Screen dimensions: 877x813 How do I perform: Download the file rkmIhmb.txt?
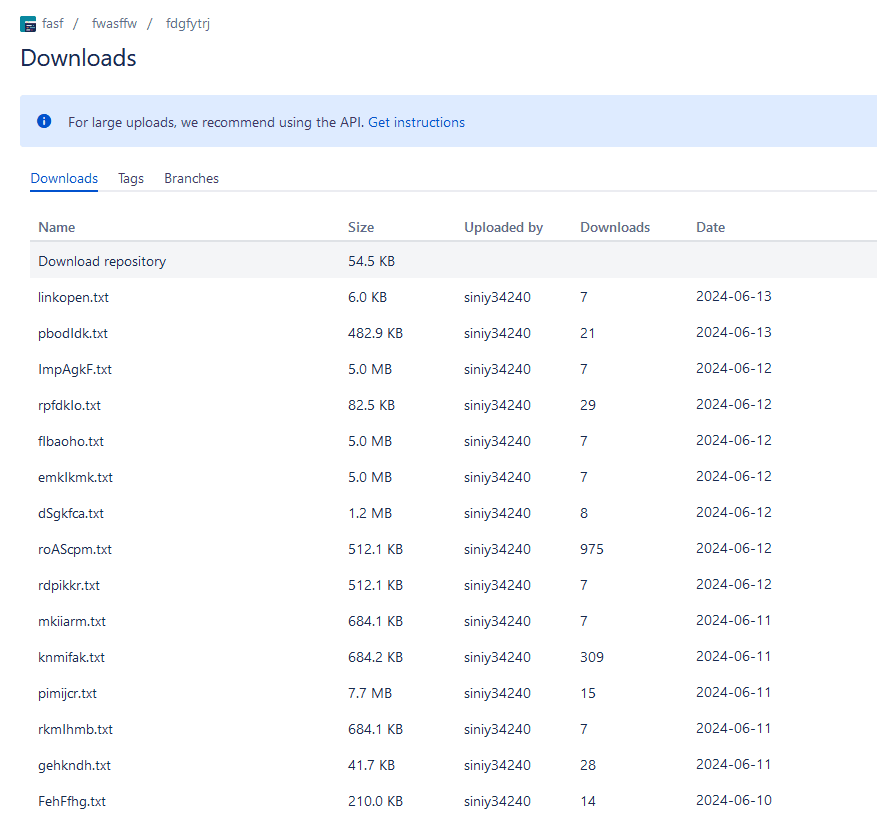tap(76, 730)
